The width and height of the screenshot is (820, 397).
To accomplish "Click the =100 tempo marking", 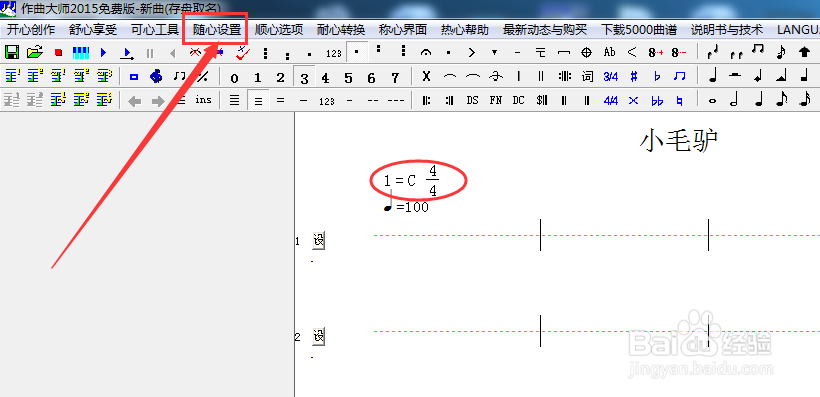I will coord(412,207).
